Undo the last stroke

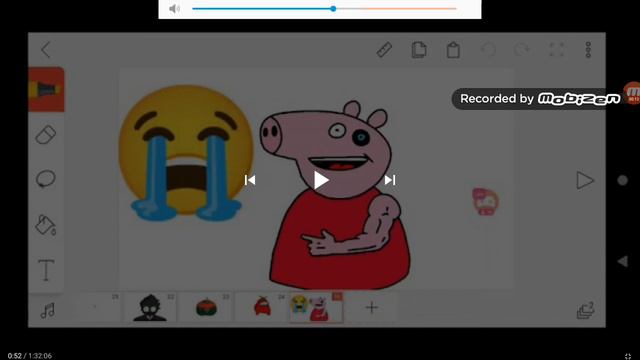point(488,50)
